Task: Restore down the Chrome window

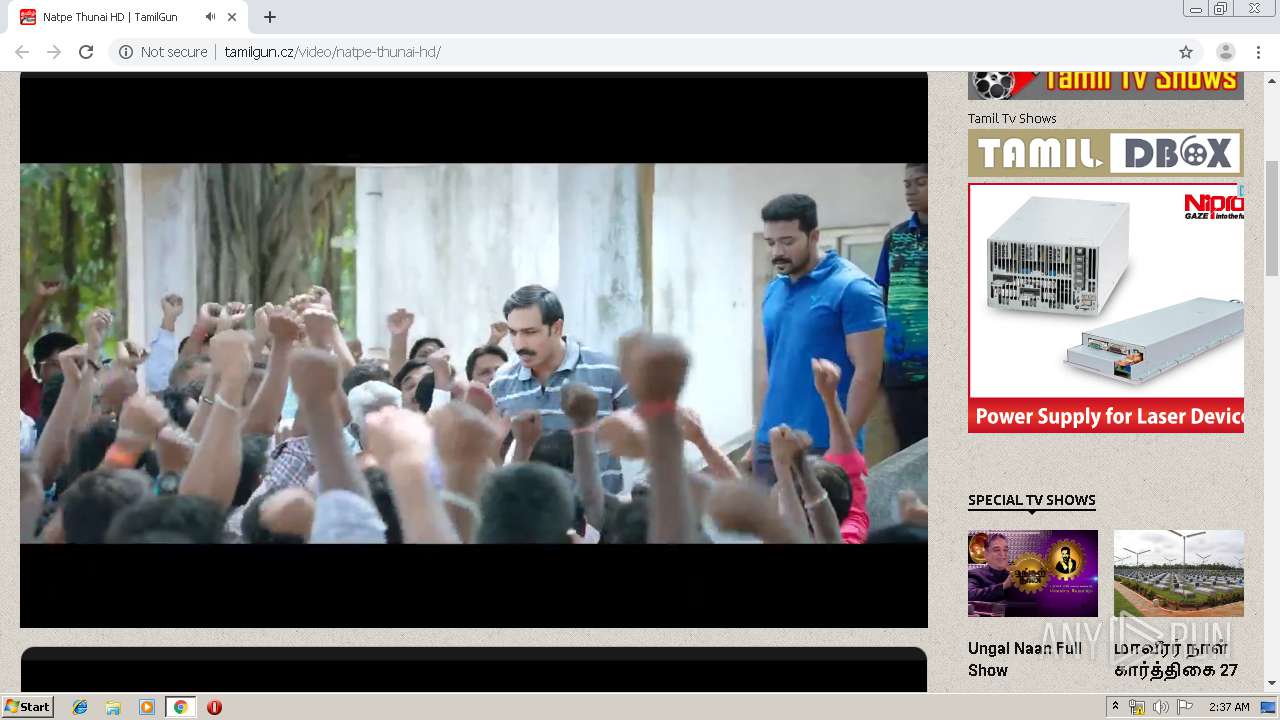Action: tap(1221, 9)
